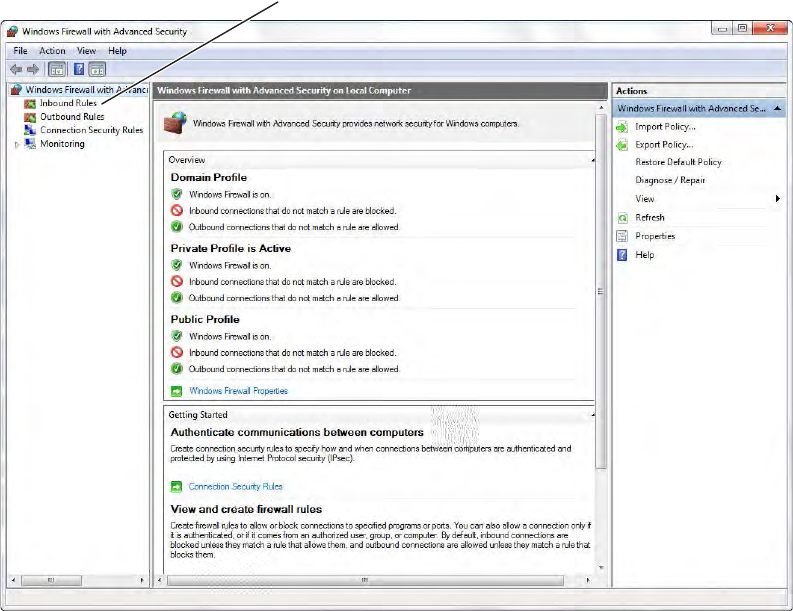Select Monitoring in the tree

tap(62, 144)
